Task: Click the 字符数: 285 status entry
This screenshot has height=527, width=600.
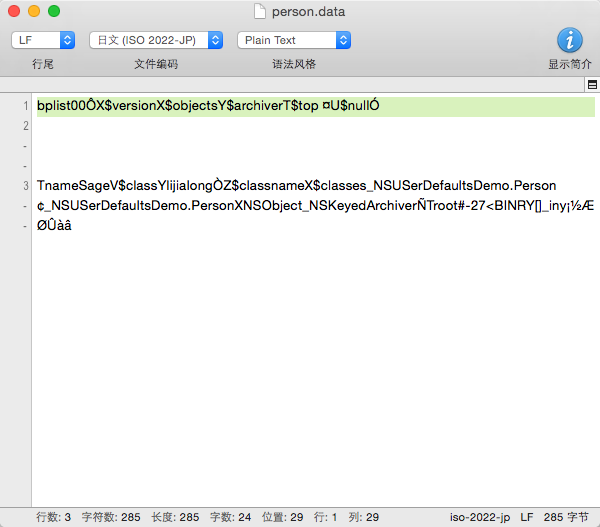Action: pyautogui.click(x=111, y=517)
